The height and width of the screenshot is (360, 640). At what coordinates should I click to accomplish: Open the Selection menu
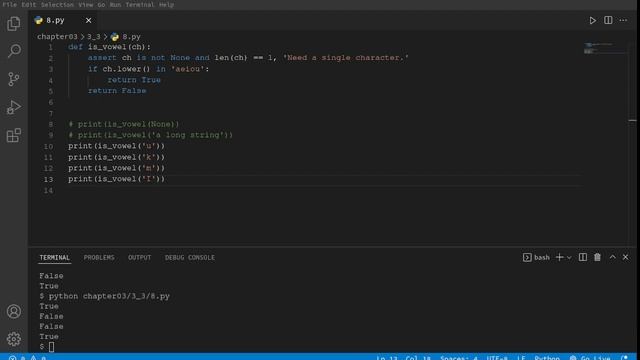pyautogui.click(x=57, y=4)
